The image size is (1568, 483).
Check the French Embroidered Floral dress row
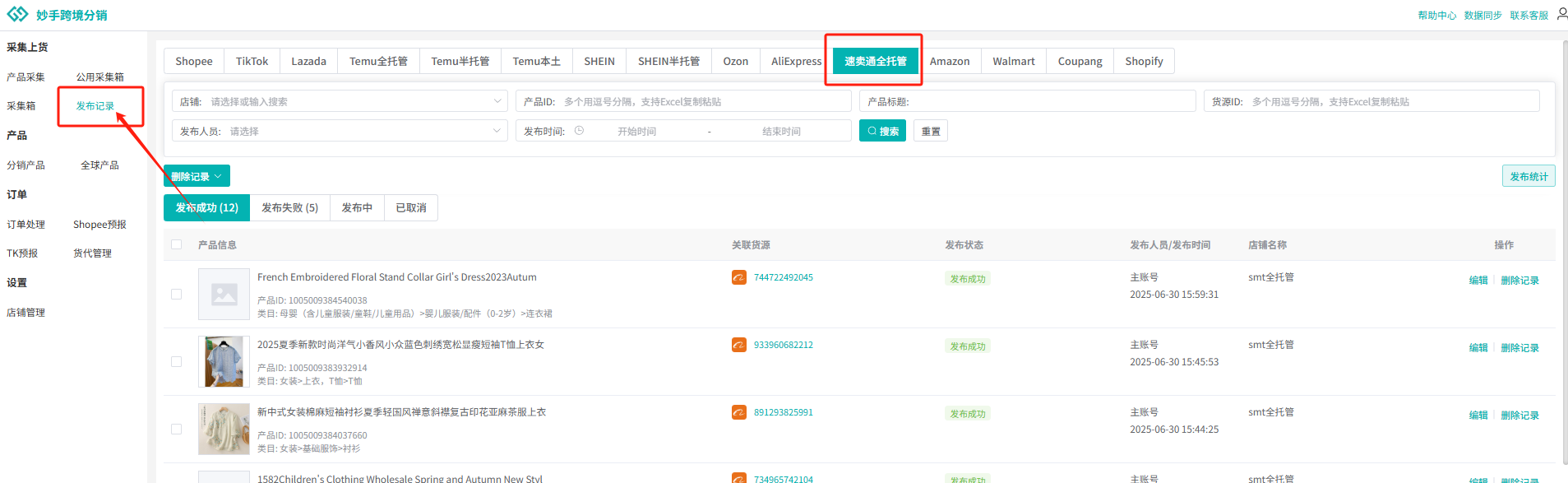pos(176,294)
